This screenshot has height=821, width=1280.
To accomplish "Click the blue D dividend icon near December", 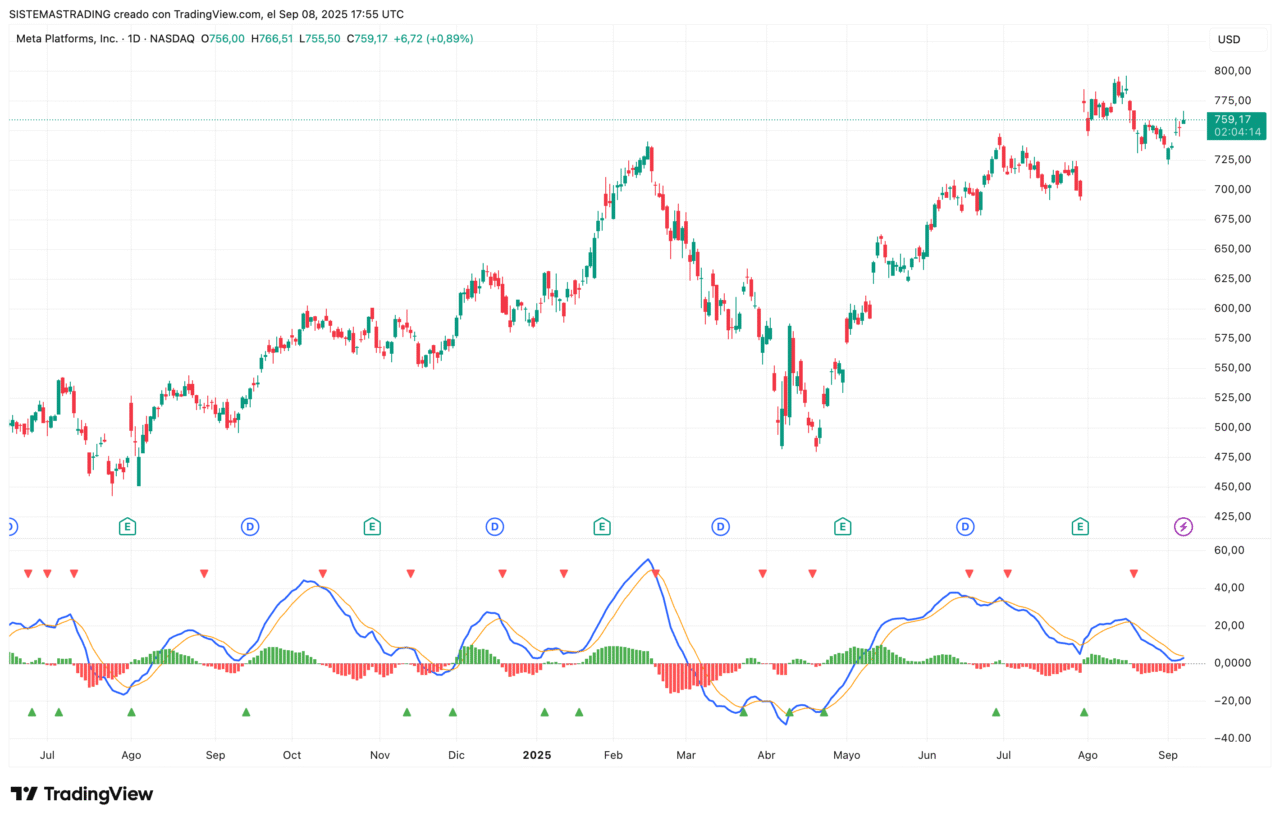I will (x=494, y=525).
